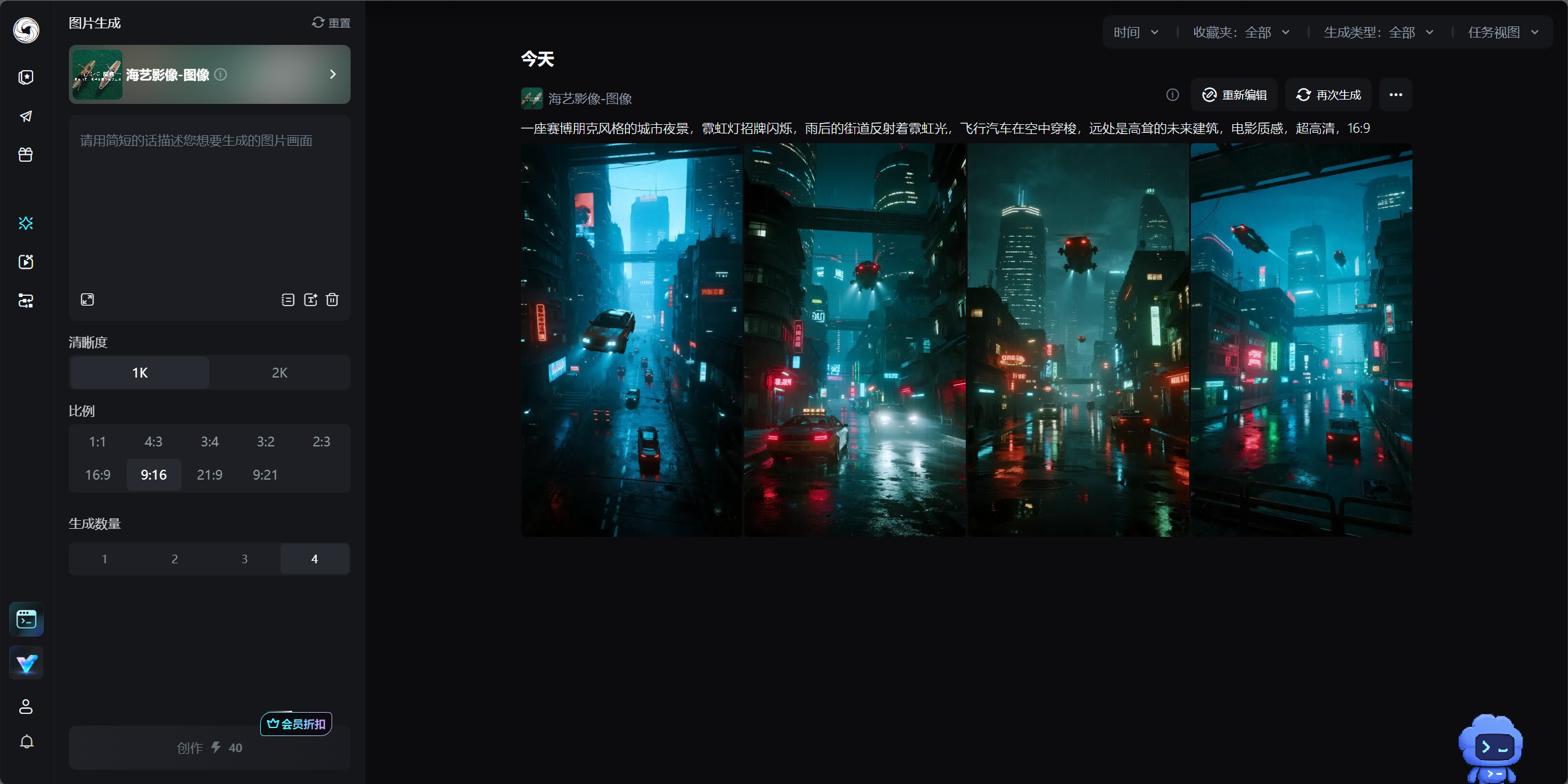Image resolution: width=1568 pixels, height=784 pixels.
Task: Select the image generation sparkle icon
Action: pyautogui.click(x=26, y=223)
